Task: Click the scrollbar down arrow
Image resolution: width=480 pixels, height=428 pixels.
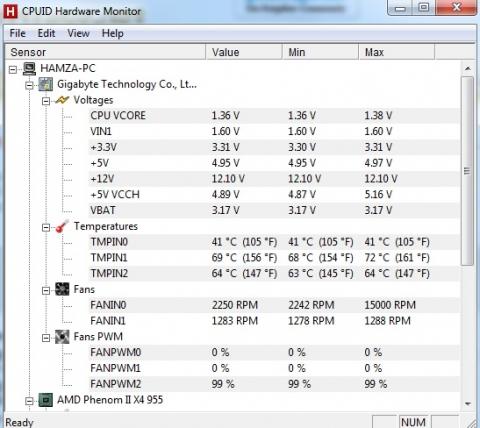Action: [468, 404]
